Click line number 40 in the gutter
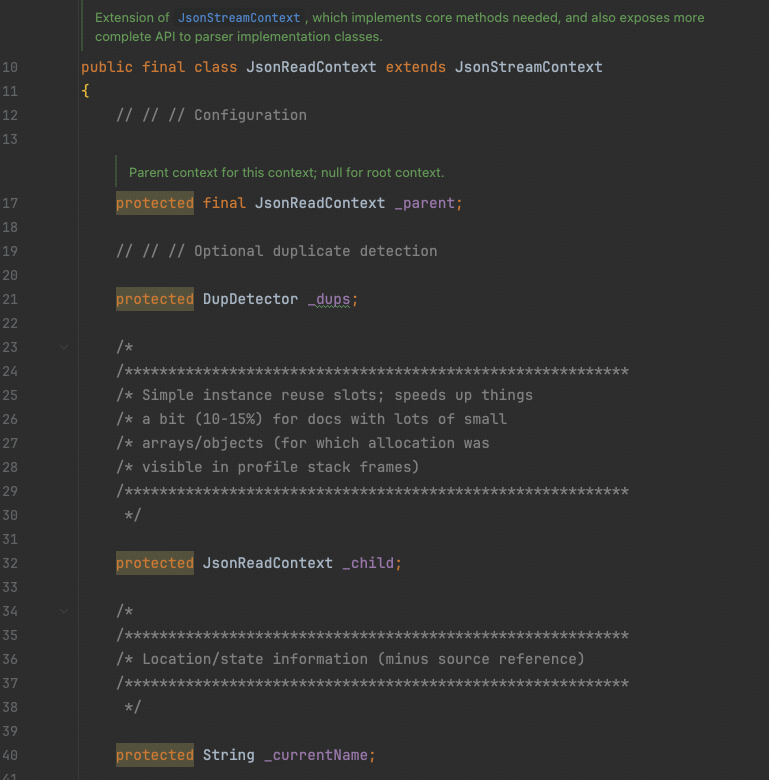Screen dimensions: 769x780 tap(10, 755)
